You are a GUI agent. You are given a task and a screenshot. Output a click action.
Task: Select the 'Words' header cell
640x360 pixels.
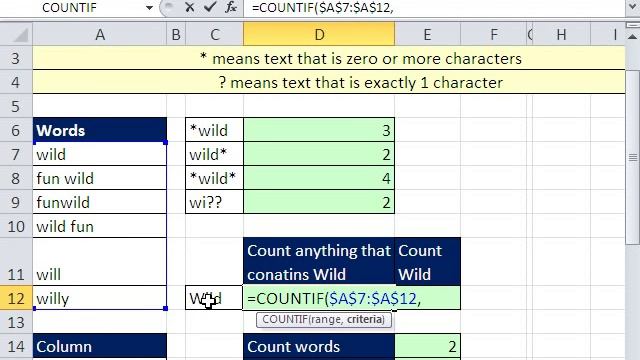(100, 130)
